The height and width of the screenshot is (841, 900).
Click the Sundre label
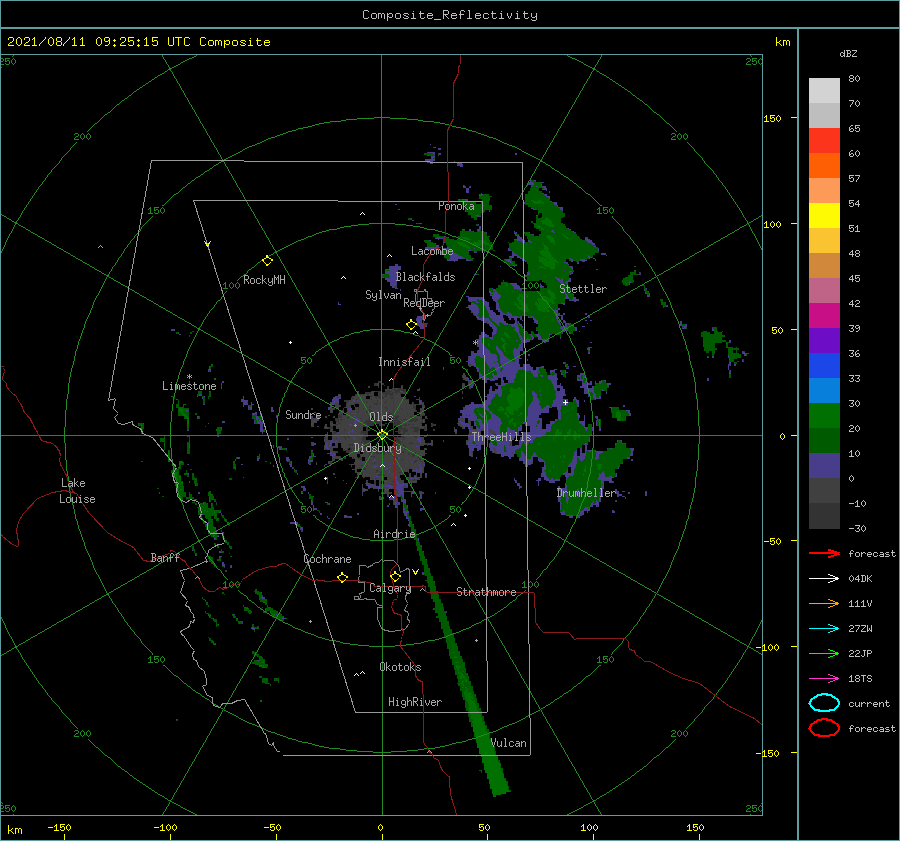point(303,414)
